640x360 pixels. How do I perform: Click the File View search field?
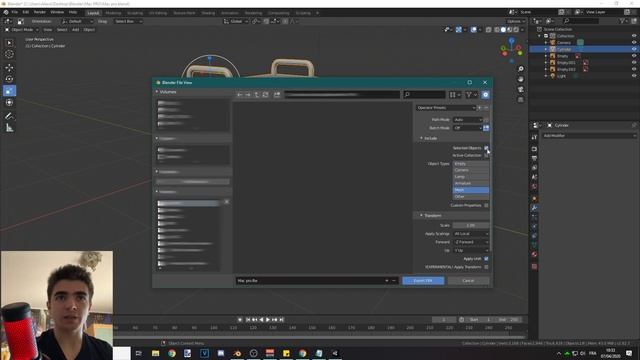[x=424, y=95]
